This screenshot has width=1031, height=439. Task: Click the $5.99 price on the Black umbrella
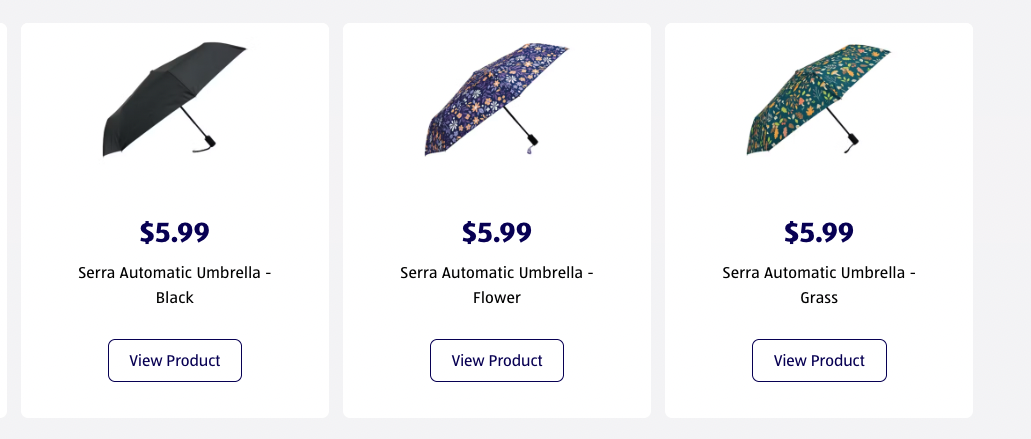(175, 233)
